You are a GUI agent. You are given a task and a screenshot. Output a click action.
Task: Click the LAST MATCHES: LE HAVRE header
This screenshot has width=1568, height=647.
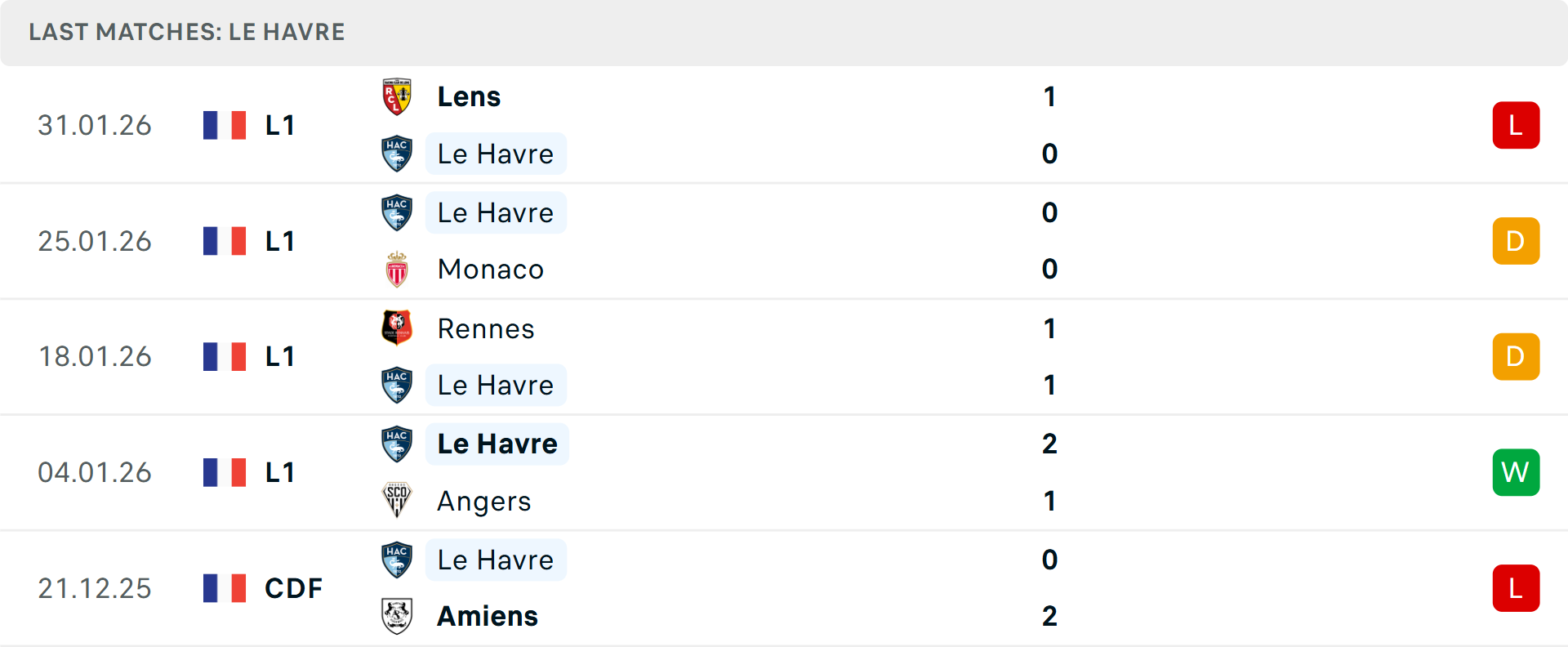point(186,32)
